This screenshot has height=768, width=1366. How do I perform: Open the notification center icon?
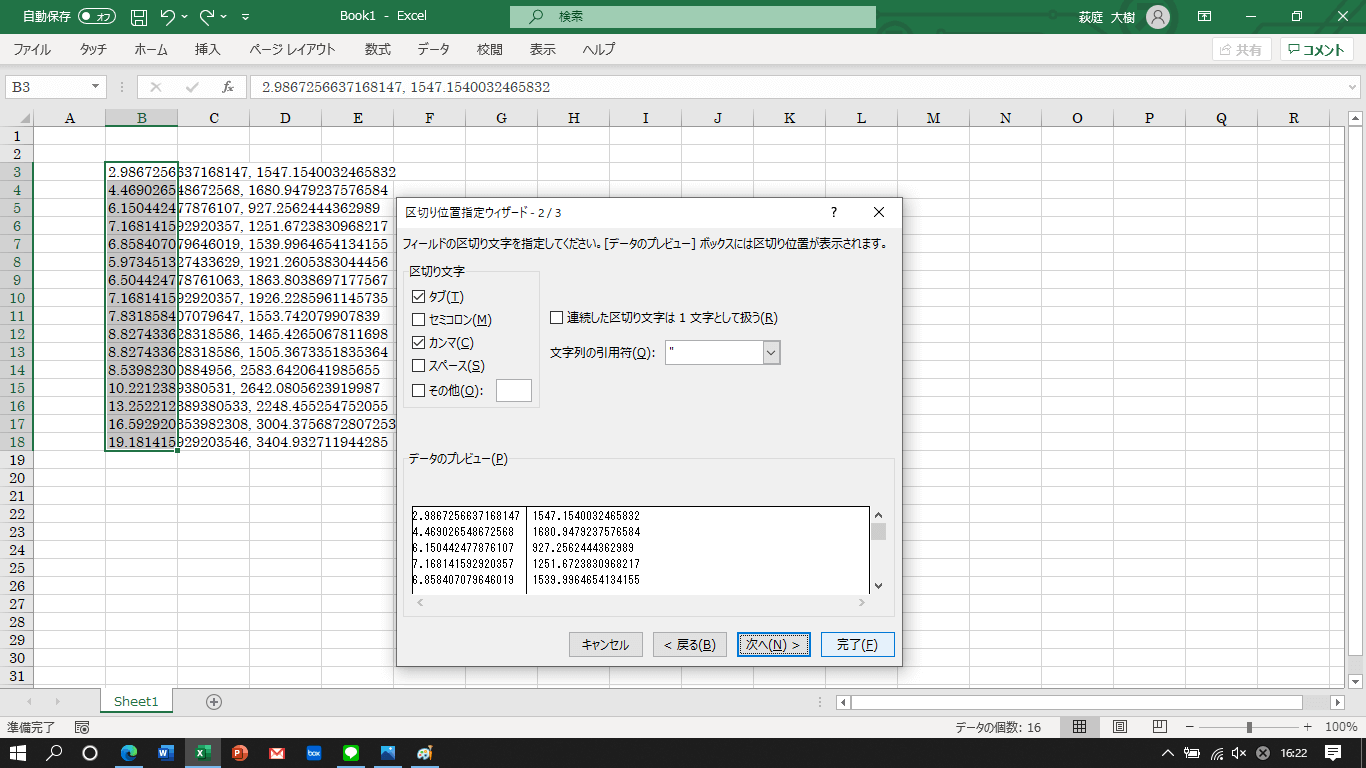click(x=1333, y=753)
